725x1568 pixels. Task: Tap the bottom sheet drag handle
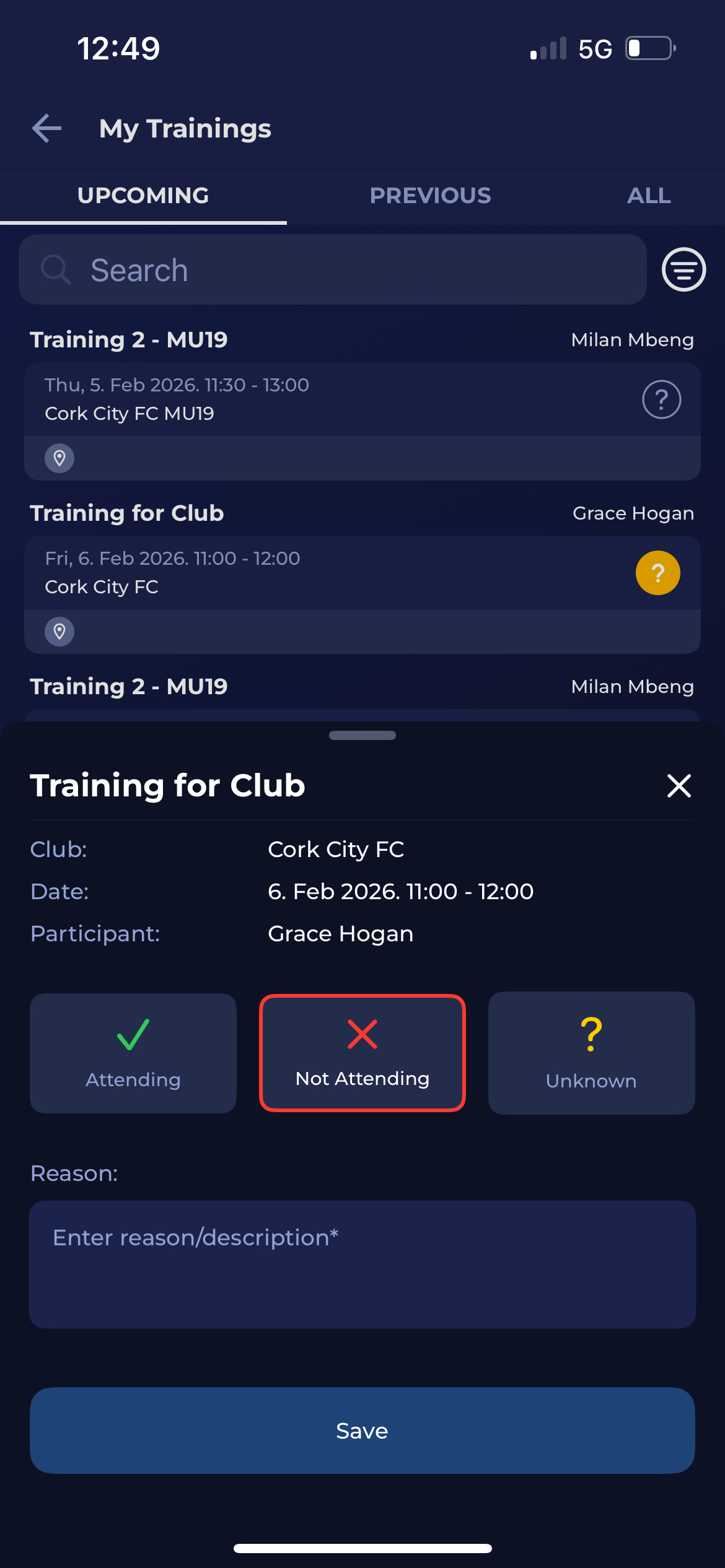pos(362,736)
